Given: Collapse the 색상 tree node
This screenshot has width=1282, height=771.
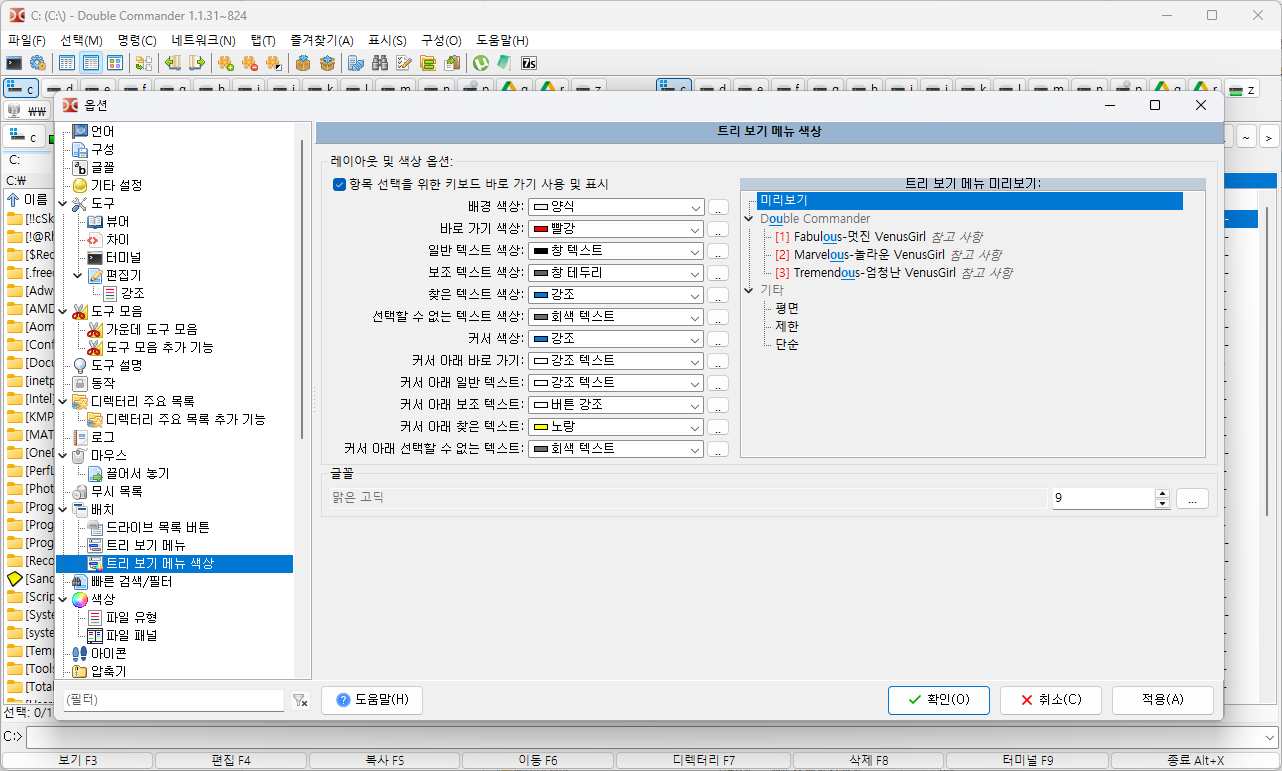Looking at the screenshot, I should click(x=63, y=599).
